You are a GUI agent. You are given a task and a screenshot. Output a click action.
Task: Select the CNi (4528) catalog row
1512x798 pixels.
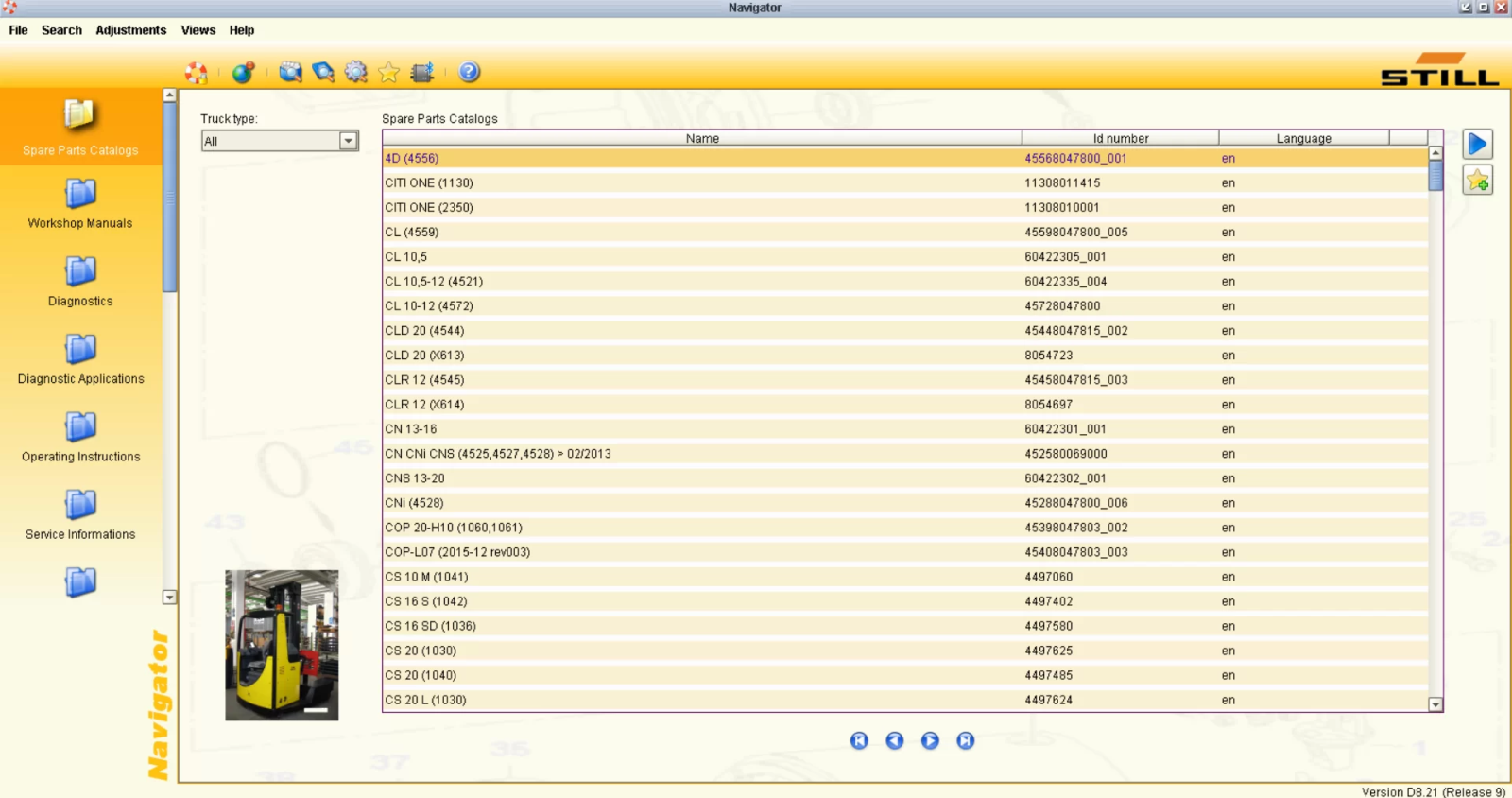(905, 503)
